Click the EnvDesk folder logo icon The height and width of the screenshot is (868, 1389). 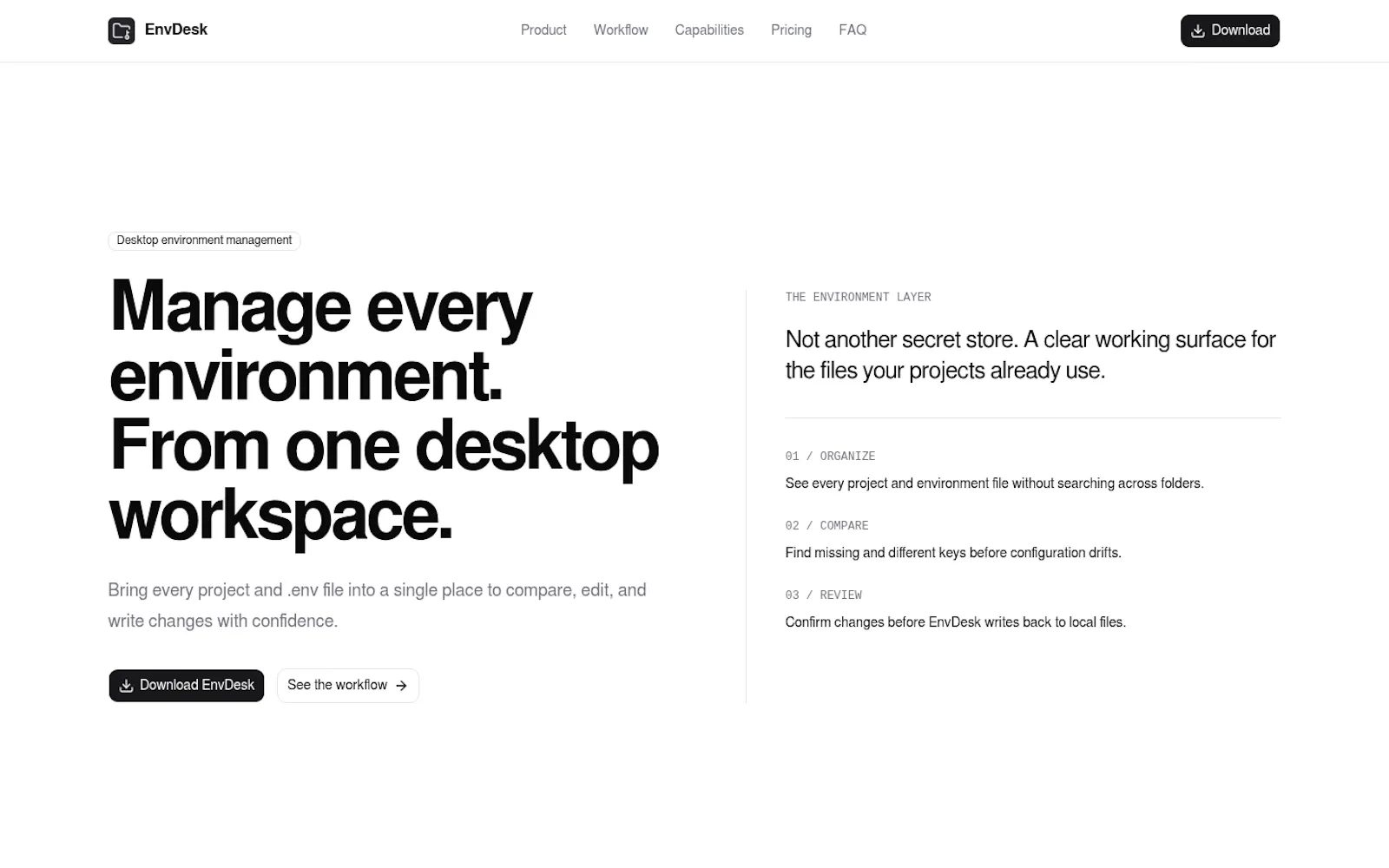click(122, 30)
